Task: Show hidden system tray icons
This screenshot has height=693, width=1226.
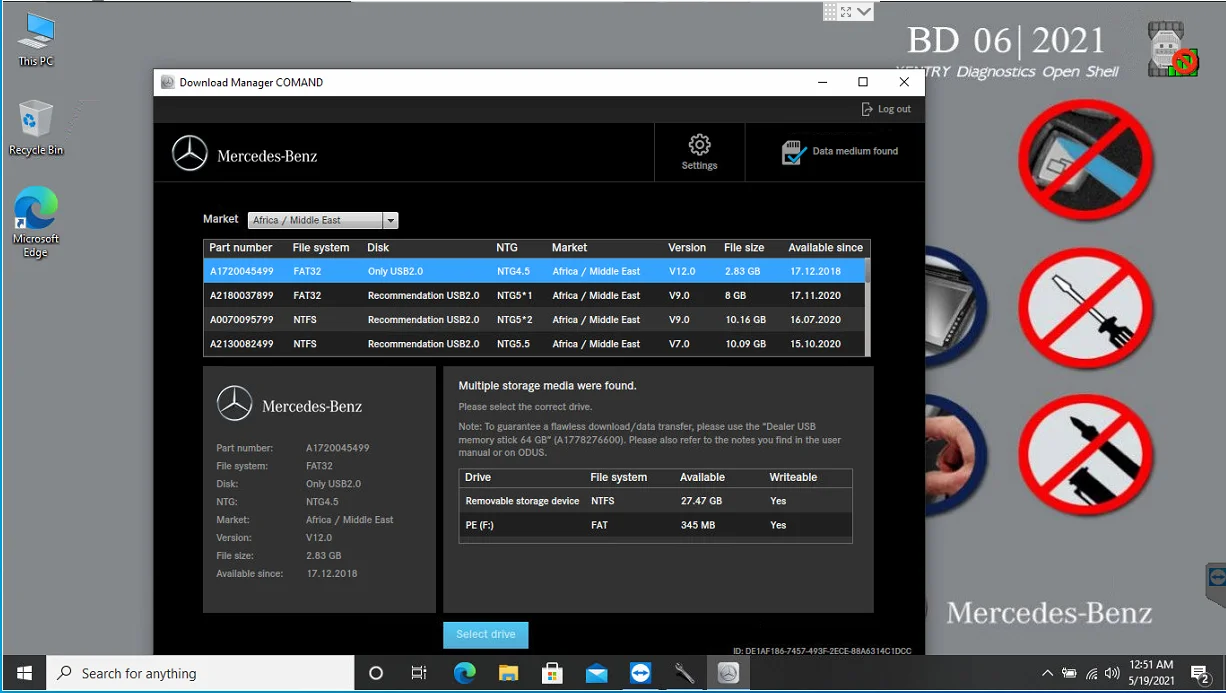Action: tap(1047, 673)
